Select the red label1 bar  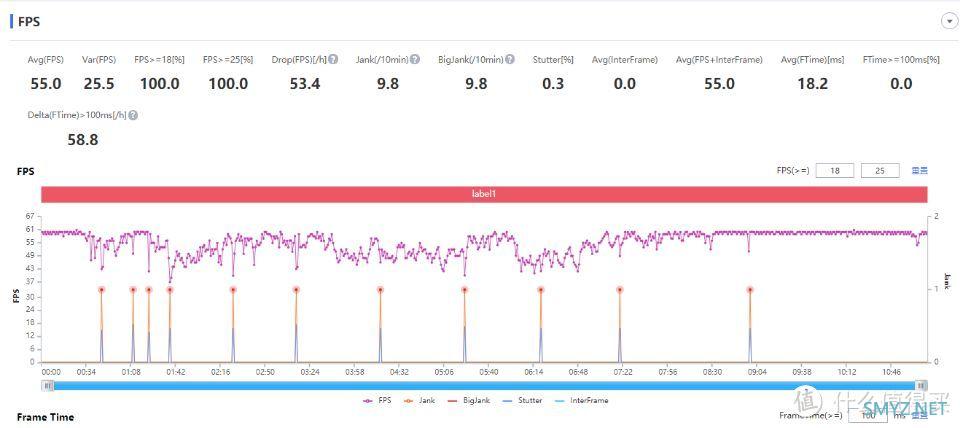click(484, 193)
